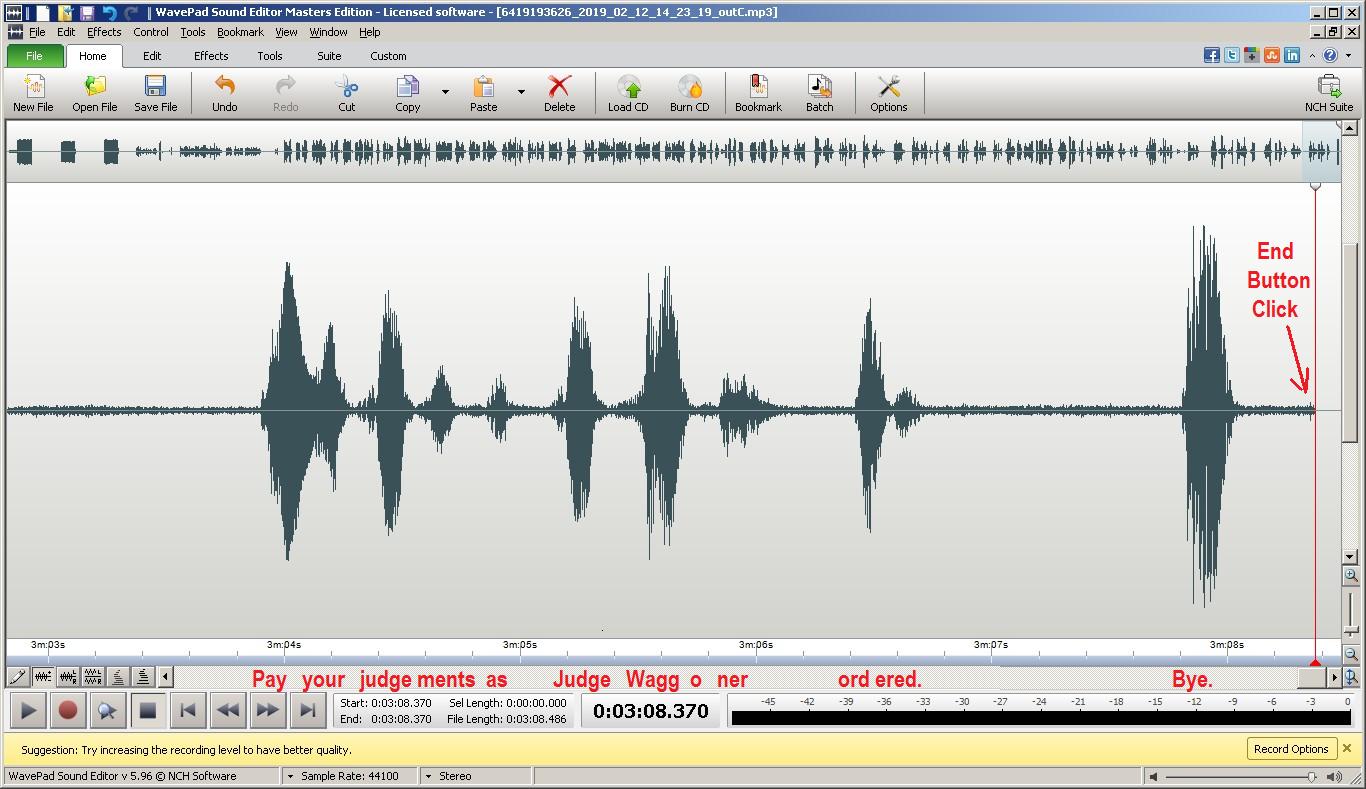Open the Stereo channel dropdown
The height and width of the screenshot is (789, 1366).
[475, 776]
